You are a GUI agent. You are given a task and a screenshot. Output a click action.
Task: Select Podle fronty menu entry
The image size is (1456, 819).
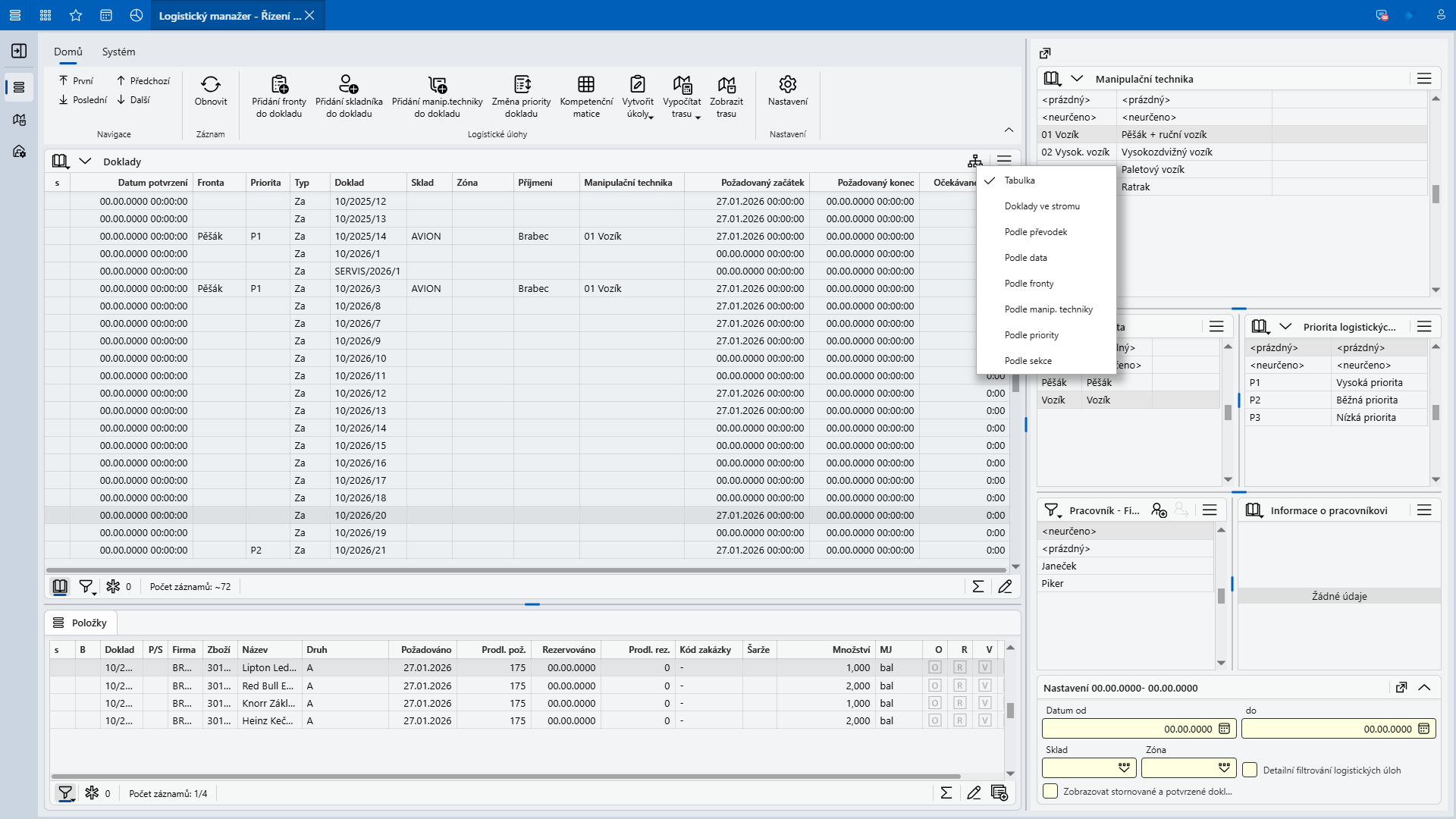(1029, 284)
